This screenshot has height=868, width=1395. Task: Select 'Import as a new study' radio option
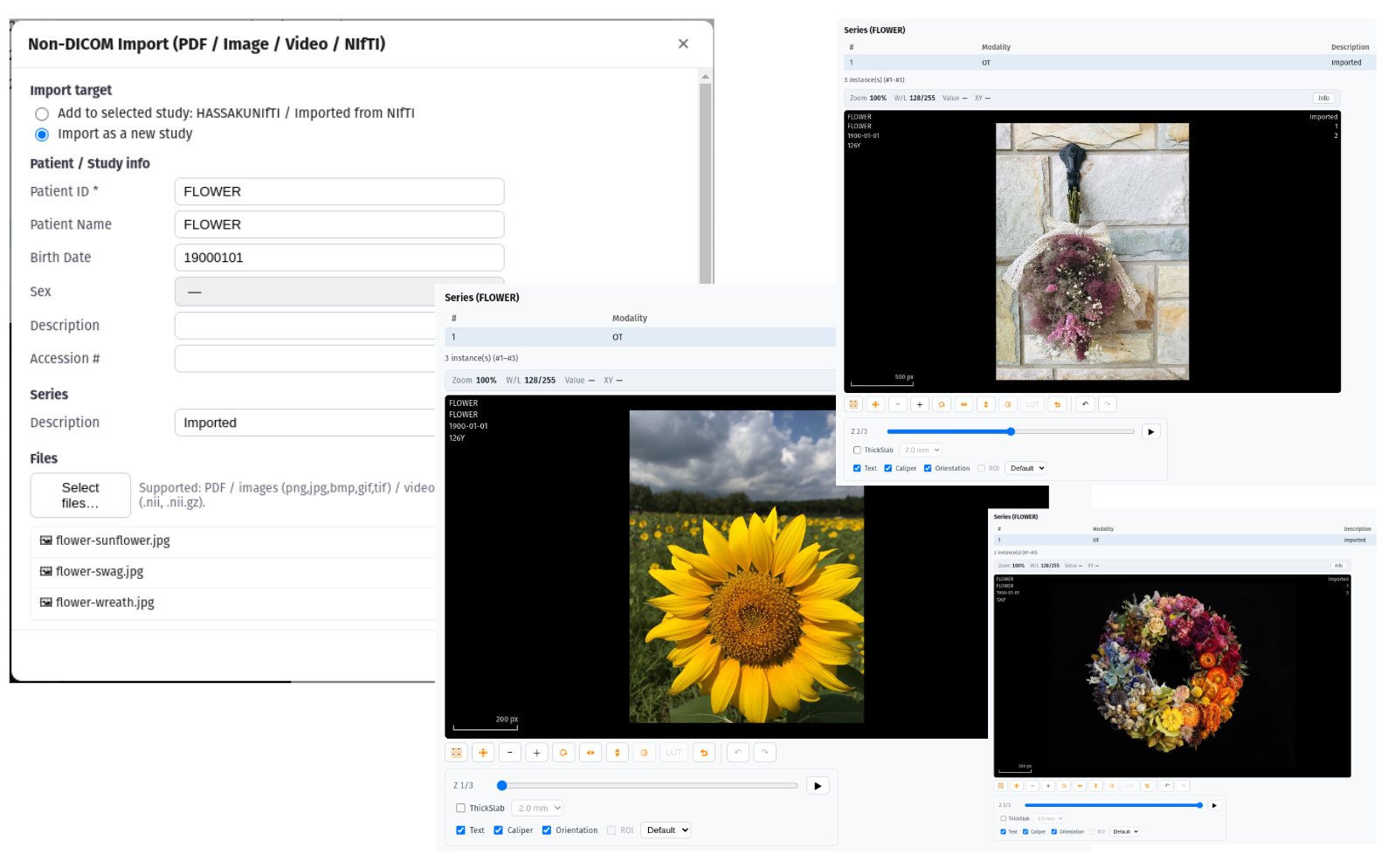[x=42, y=134]
